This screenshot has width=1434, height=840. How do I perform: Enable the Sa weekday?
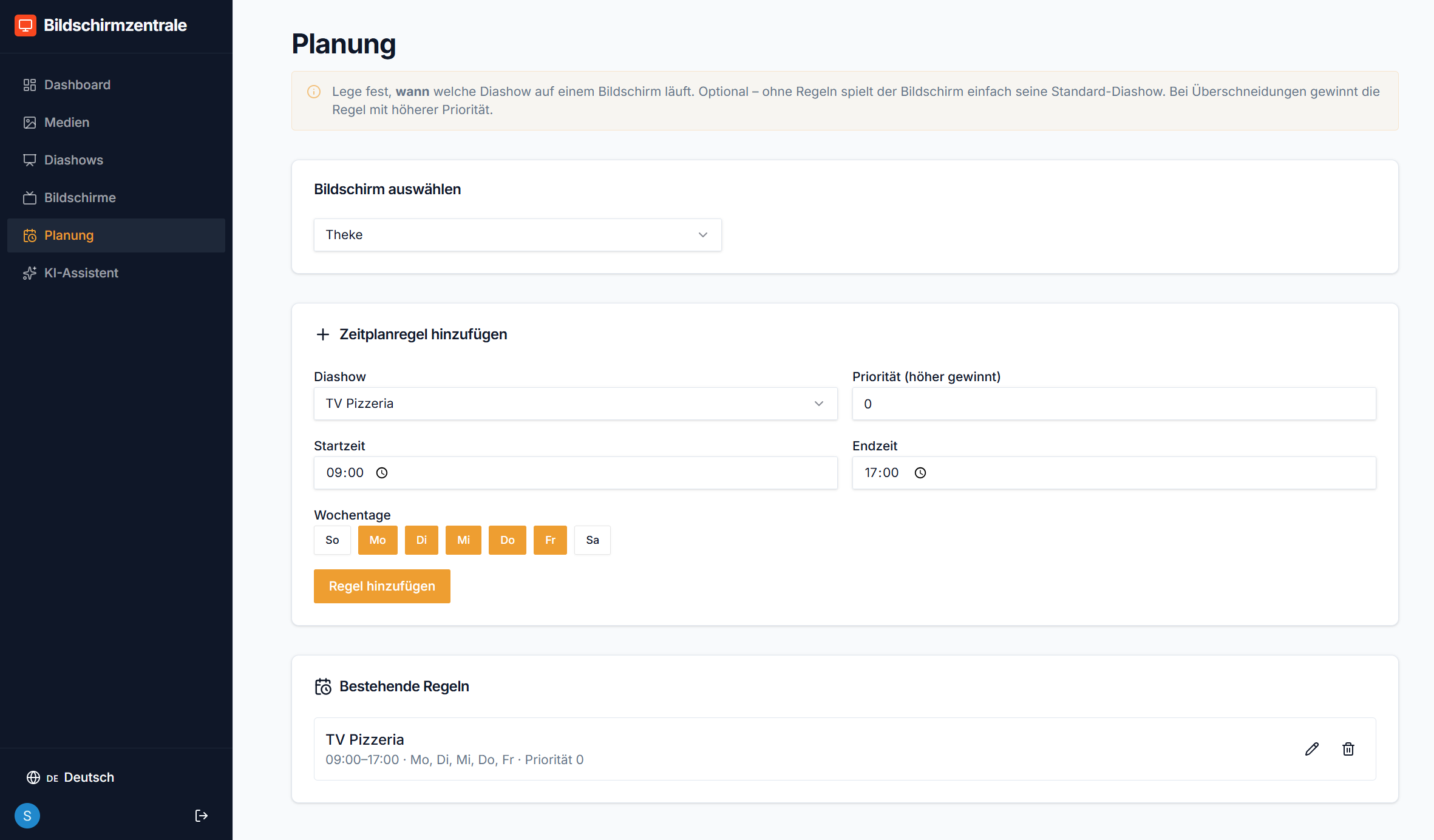tap(593, 540)
